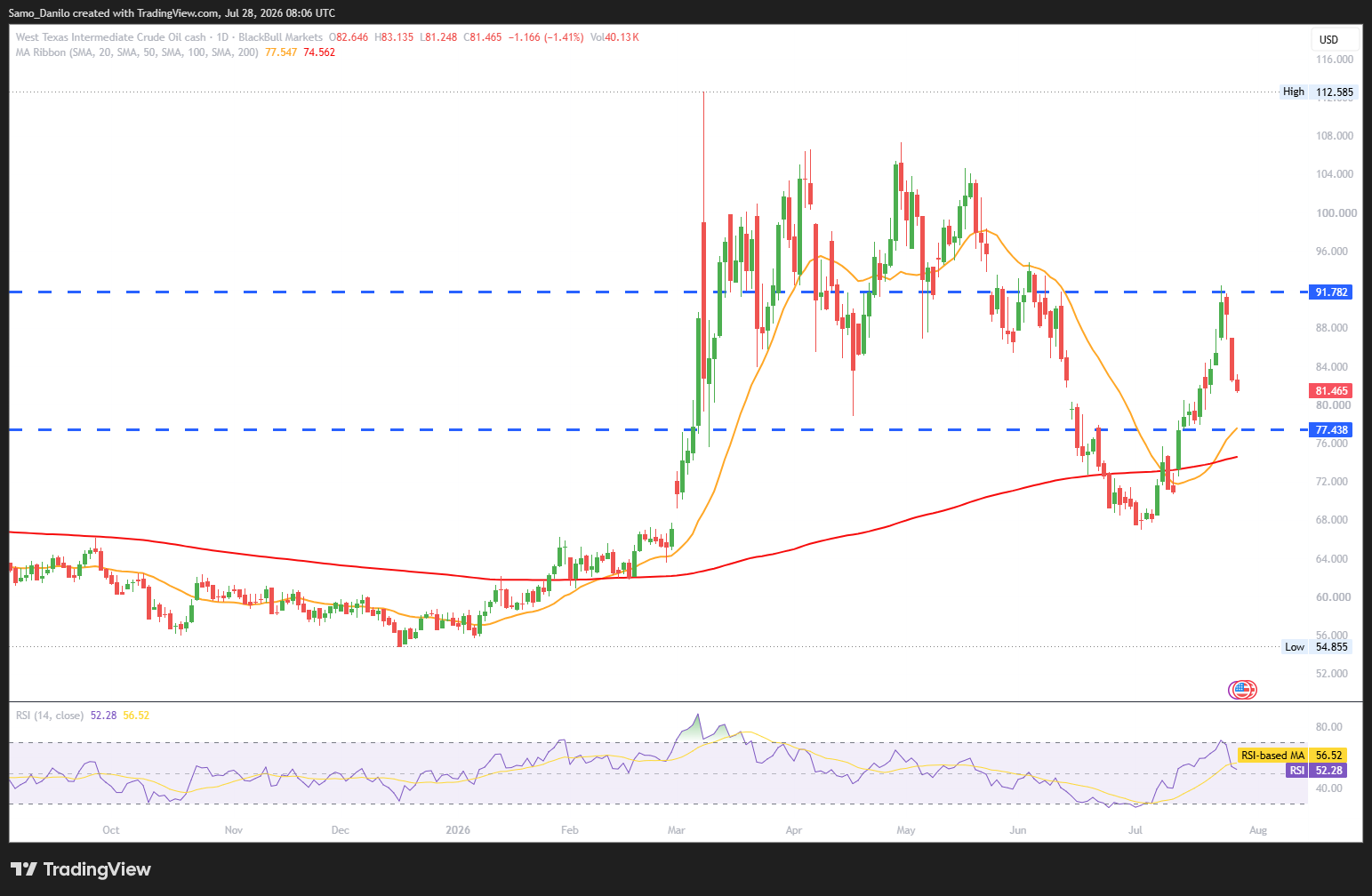Click the Jun label on time axis

pos(1018,830)
